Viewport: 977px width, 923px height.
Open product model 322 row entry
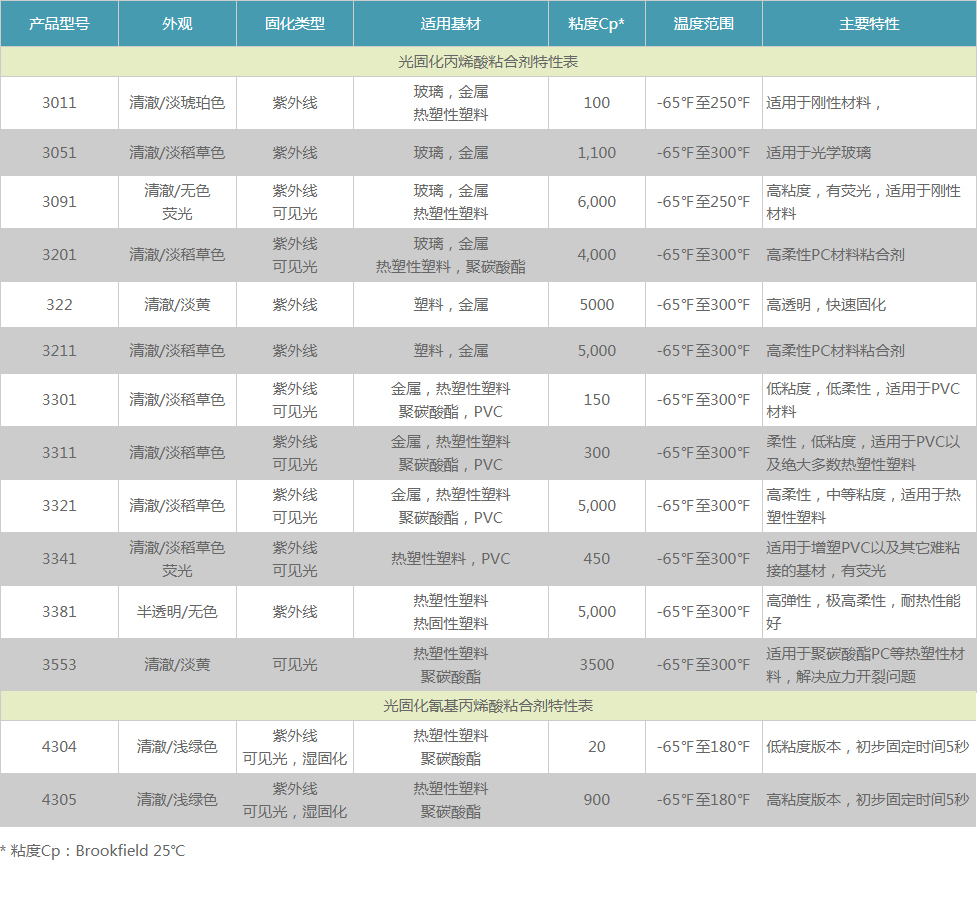tap(59, 304)
